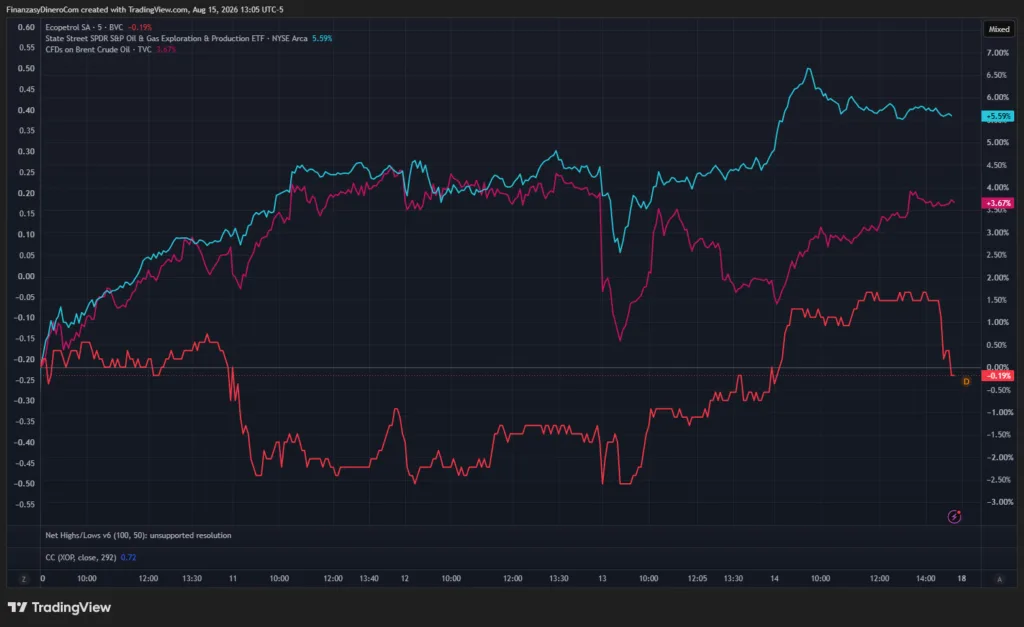Click the -0.19% value in Ecopetrol legend

pos(139,27)
